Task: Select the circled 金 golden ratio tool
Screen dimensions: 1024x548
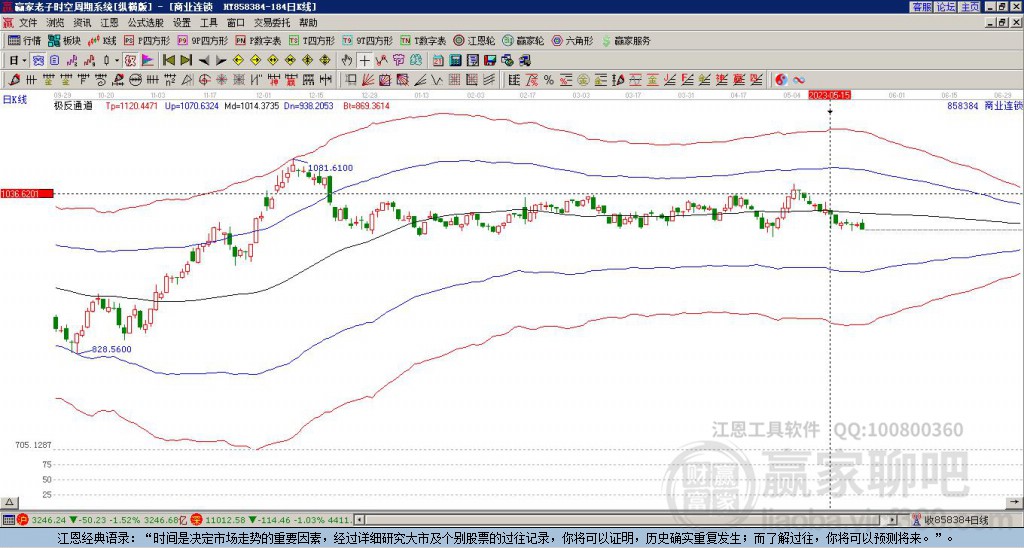Action: pyautogui.click(x=583, y=80)
